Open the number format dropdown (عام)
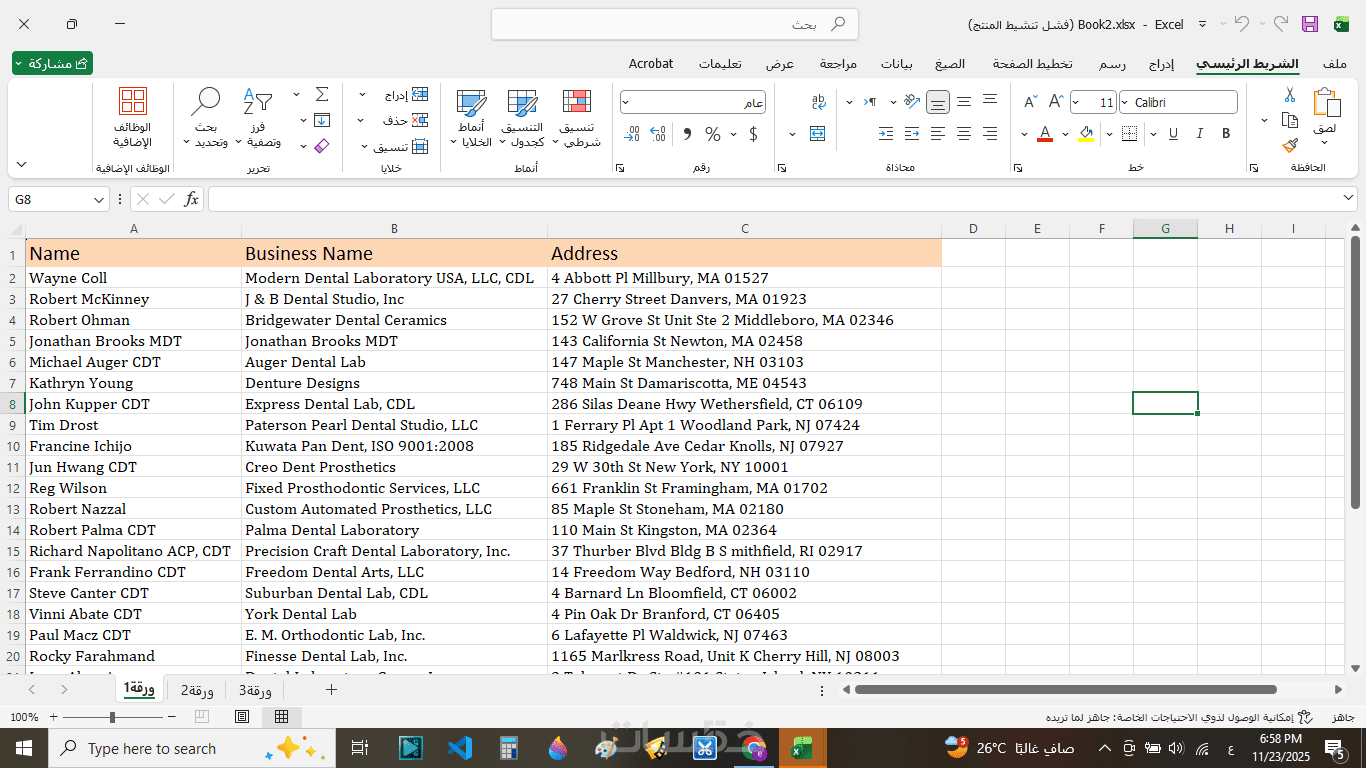The width and height of the screenshot is (1366, 768). [x=625, y=102]
